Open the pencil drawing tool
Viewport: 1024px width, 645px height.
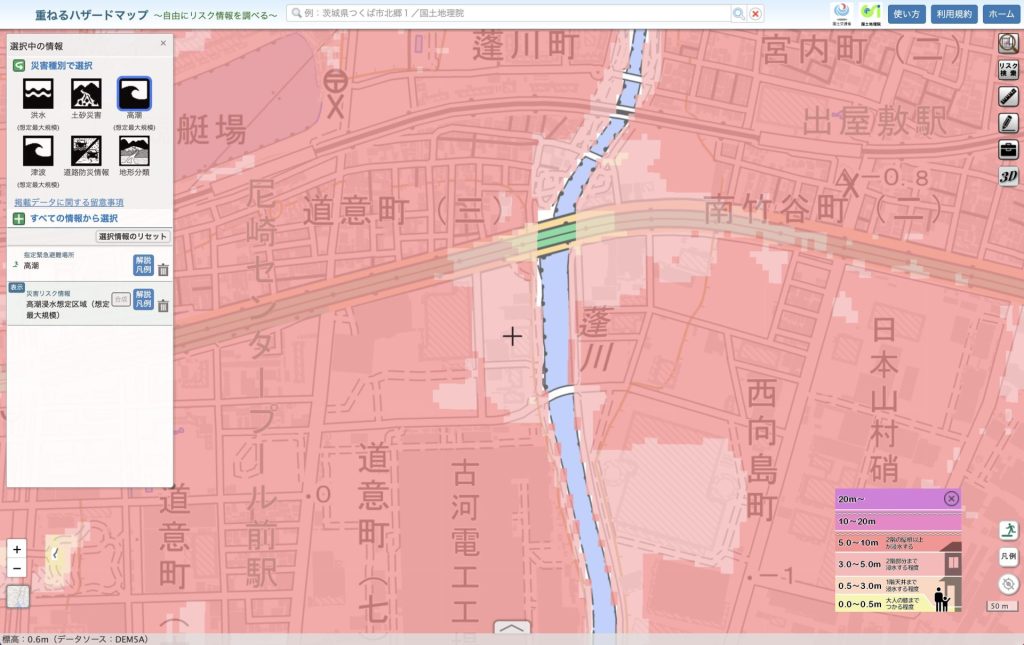(x=1008, y=123)
